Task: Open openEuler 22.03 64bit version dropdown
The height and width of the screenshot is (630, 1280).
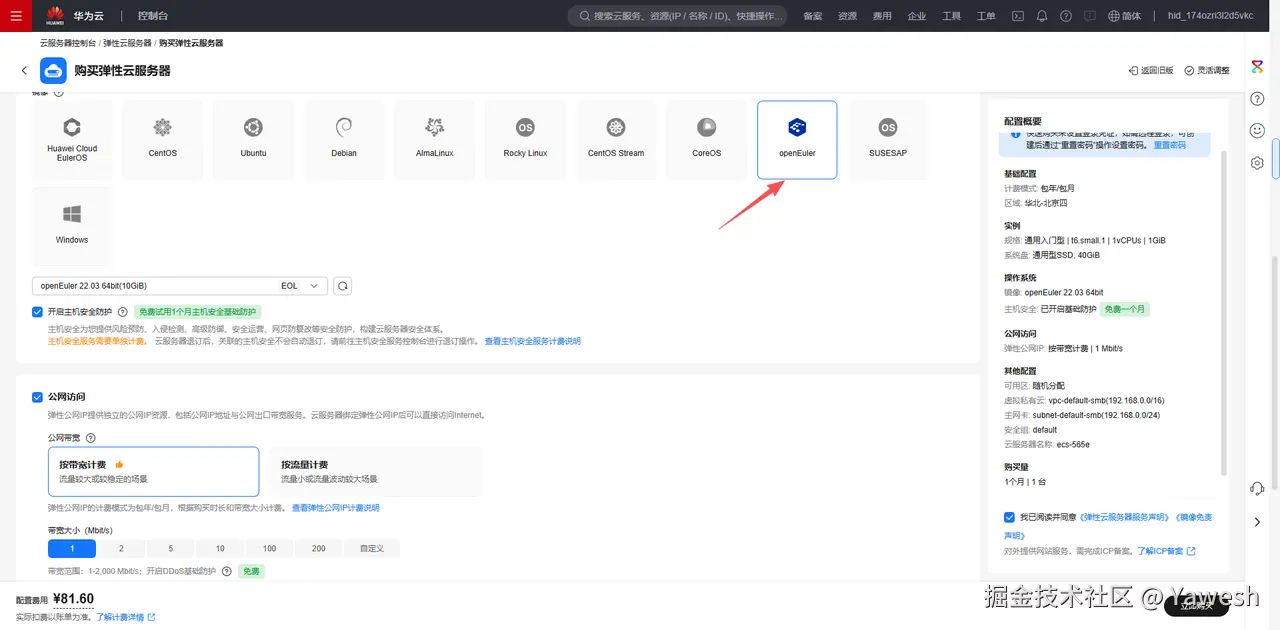Action: click(180, 286)
